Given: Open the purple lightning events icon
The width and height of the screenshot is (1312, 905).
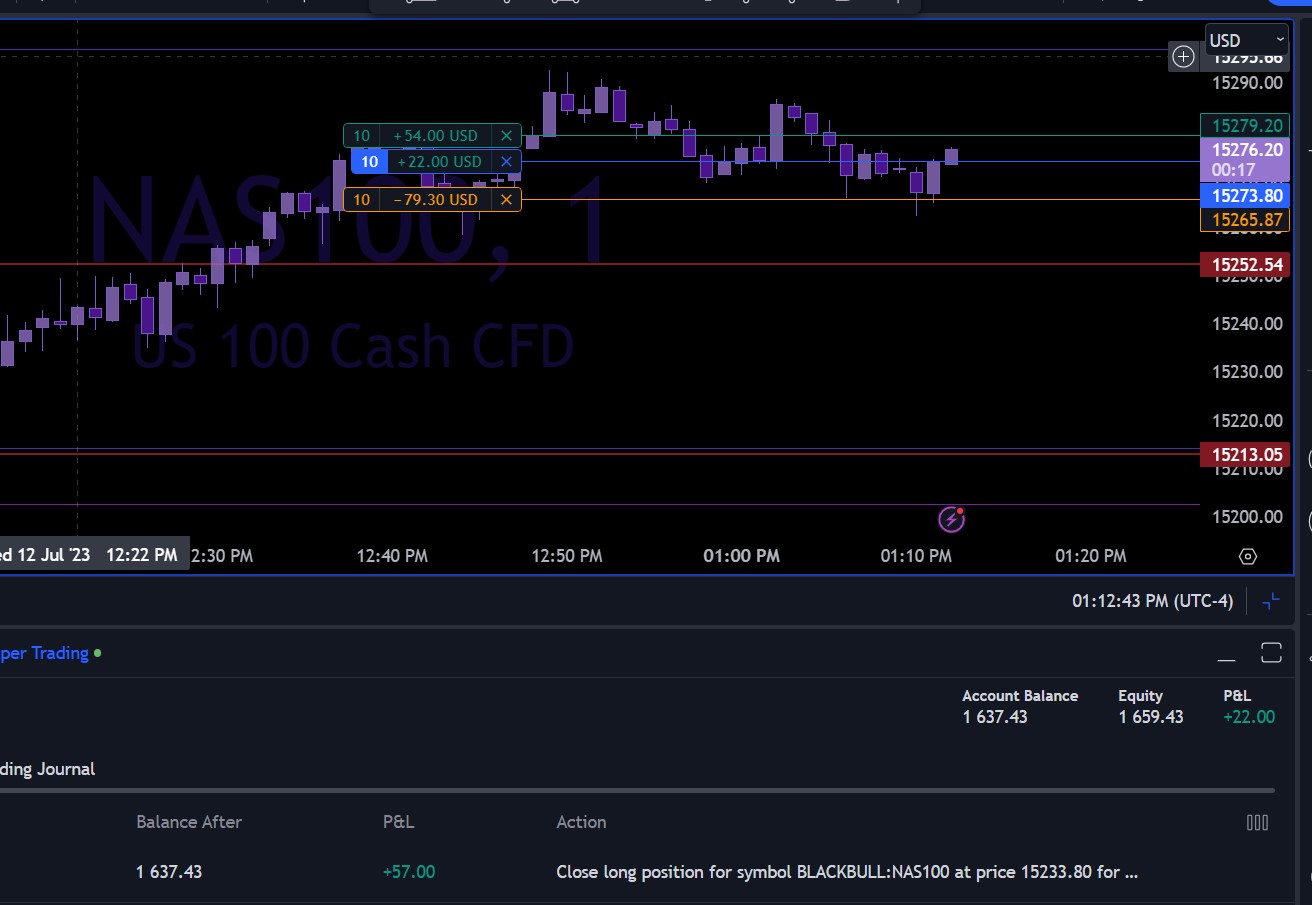Looking at the screenshot, I should click(951, 519).
